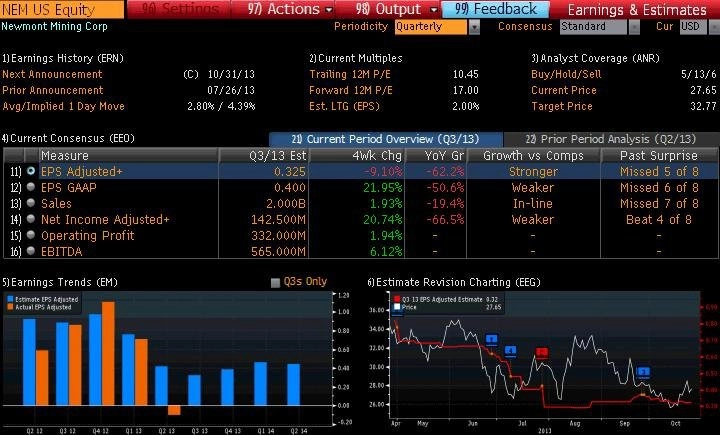This screenshot has width=720, height=435.
Task: Click the YoY Gr column header
Action: pyautogui.click(x=436, y=155)
